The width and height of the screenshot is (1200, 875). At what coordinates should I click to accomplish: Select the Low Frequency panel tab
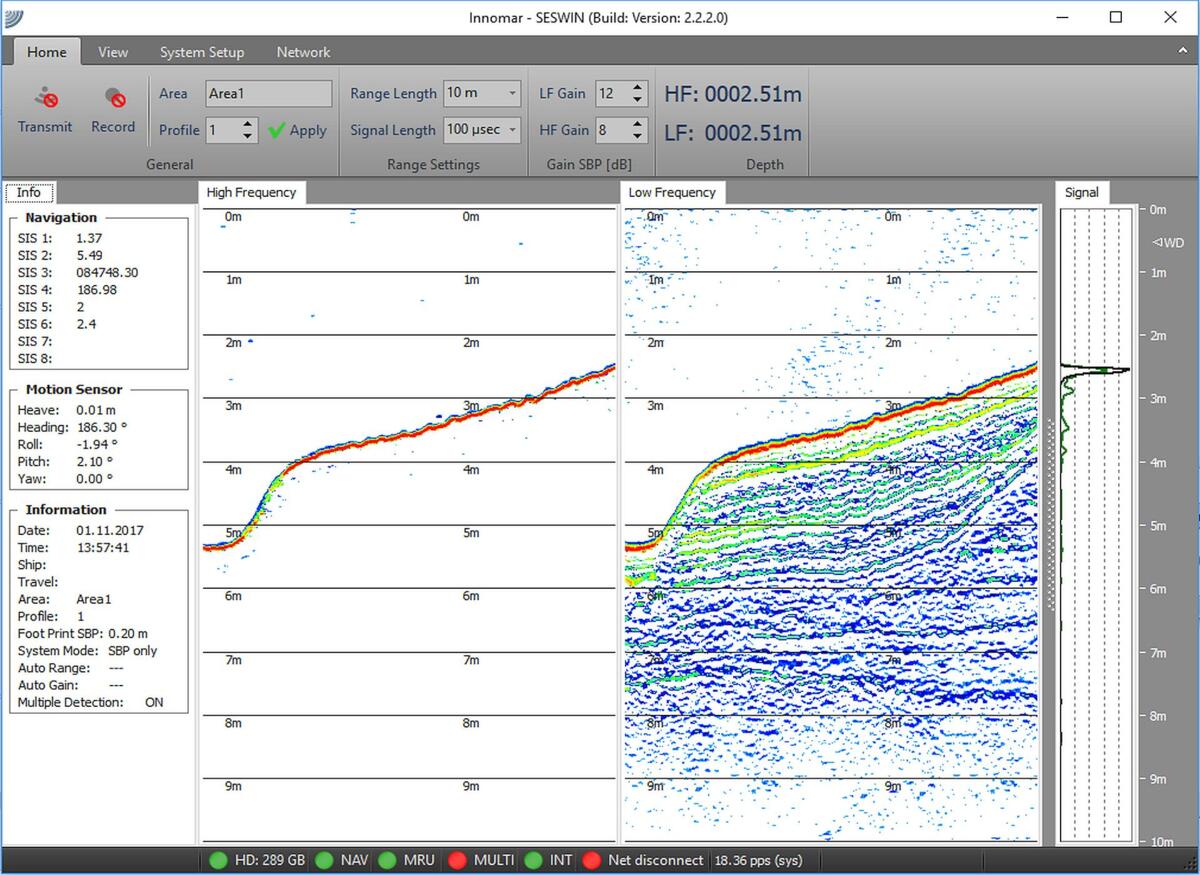(x=672, y=192)
